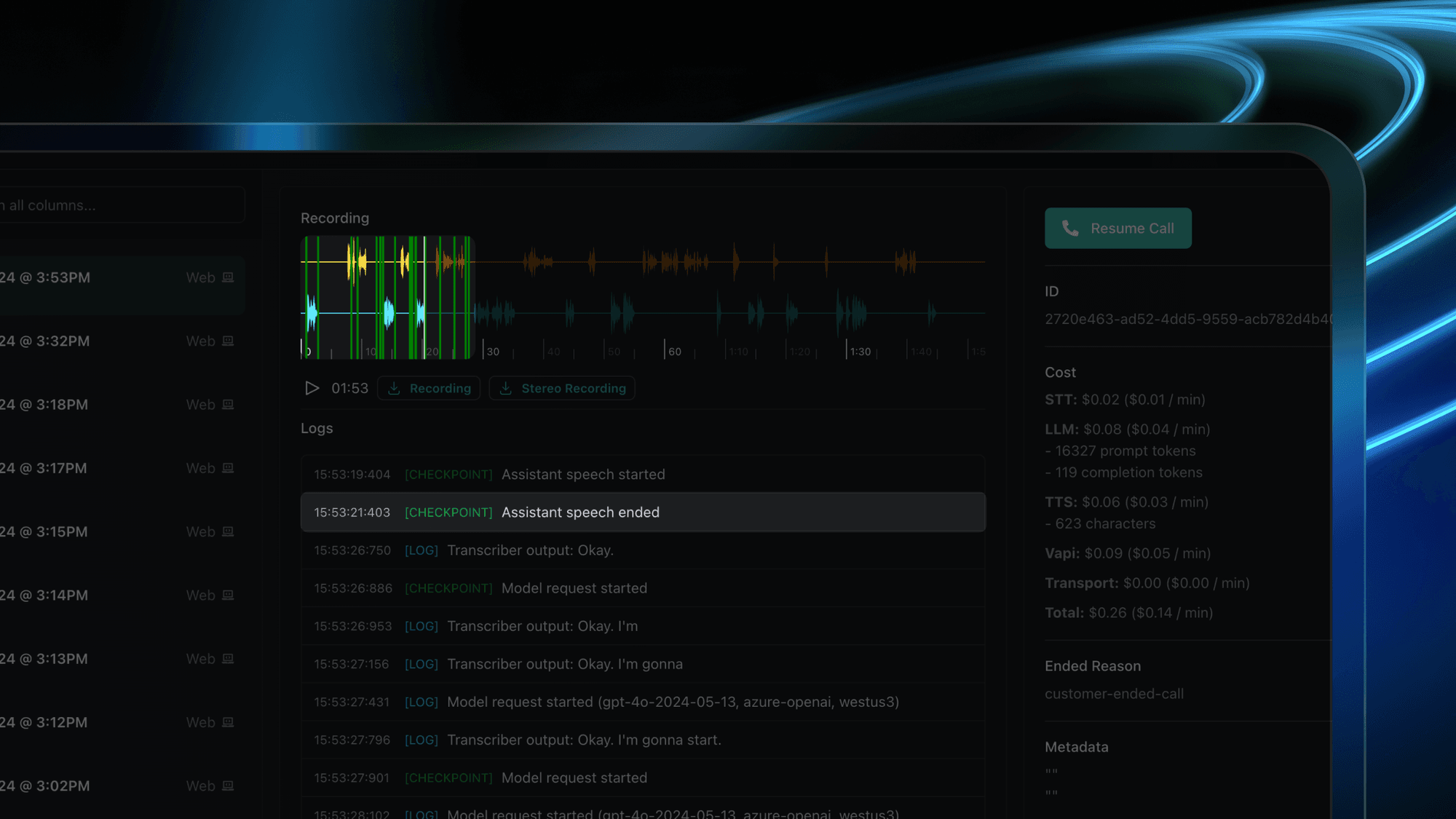
Task: Select the Transcriber output Okay log entry
Action: pos(643,550)
